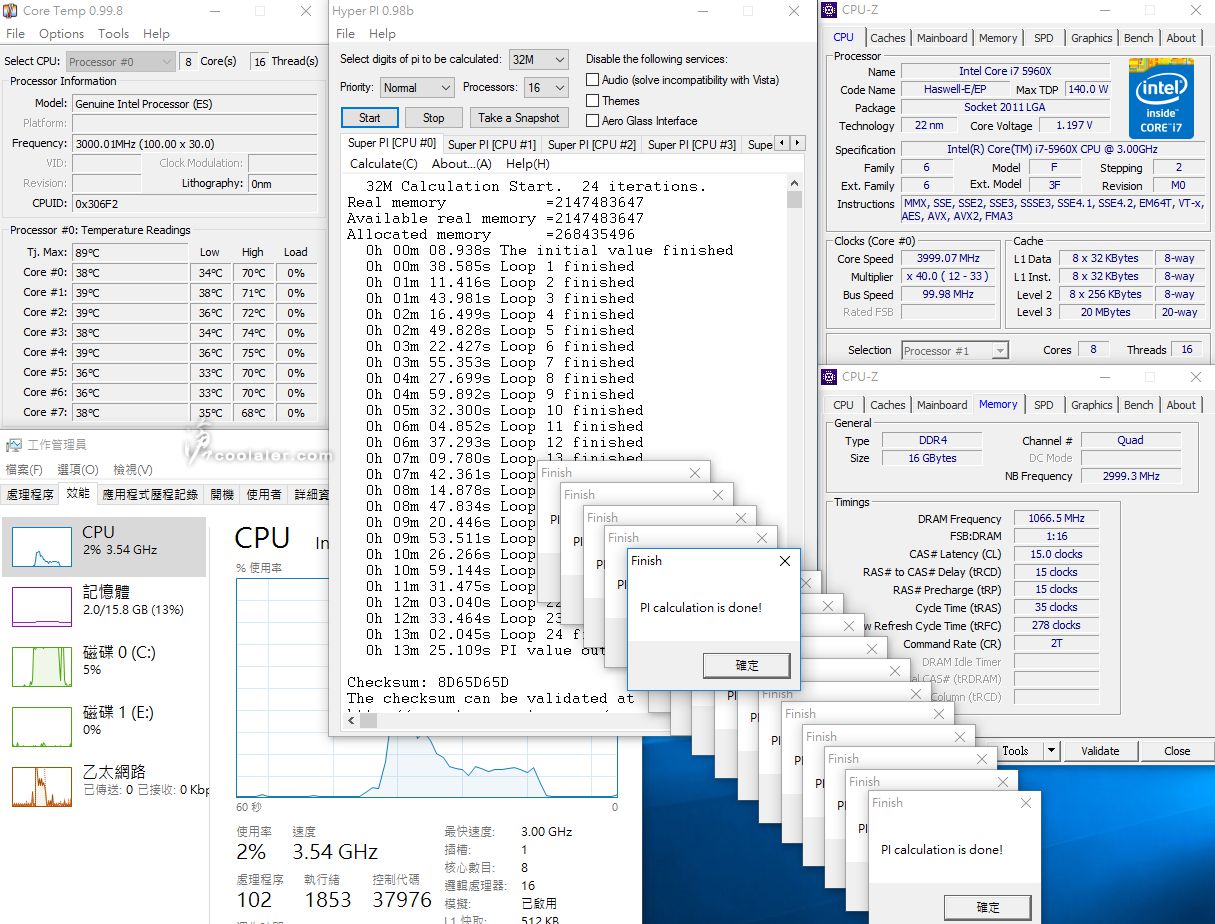The width and height of the screenshot is (1215, 924).
Task: Switch to the Super PI [CPU #1] tab
Action: pos(492,145)
